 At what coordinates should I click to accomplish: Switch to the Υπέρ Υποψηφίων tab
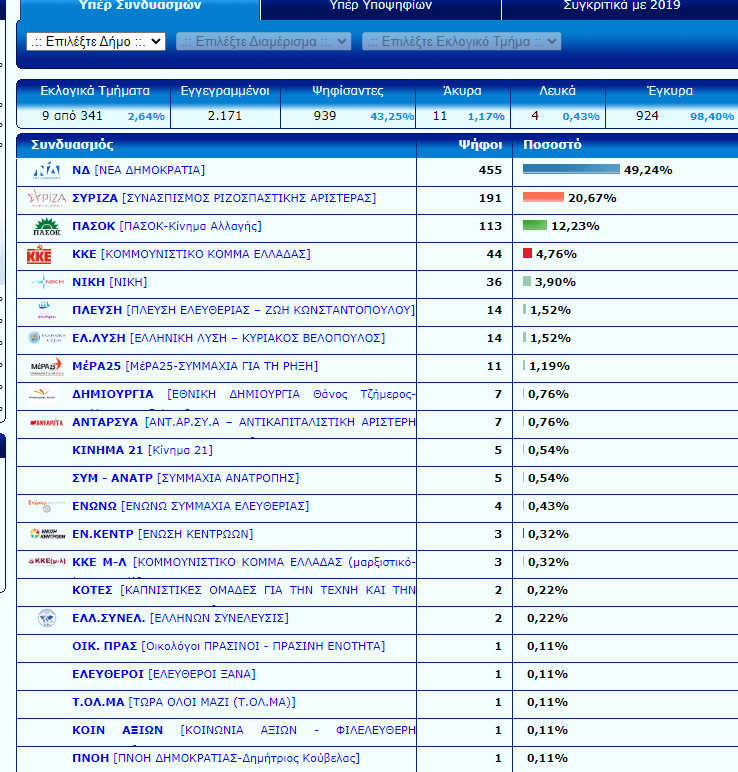tap(380, 6)
